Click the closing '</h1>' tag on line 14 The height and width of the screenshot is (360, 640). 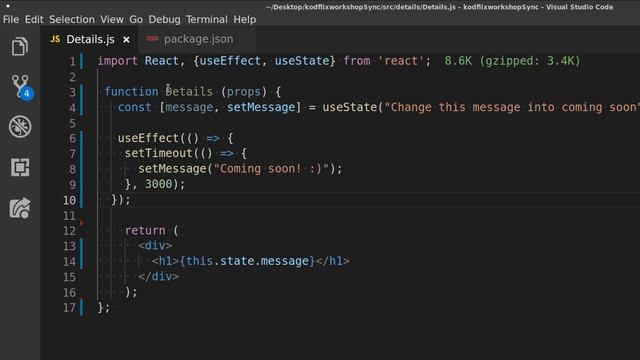click(332, 261)
